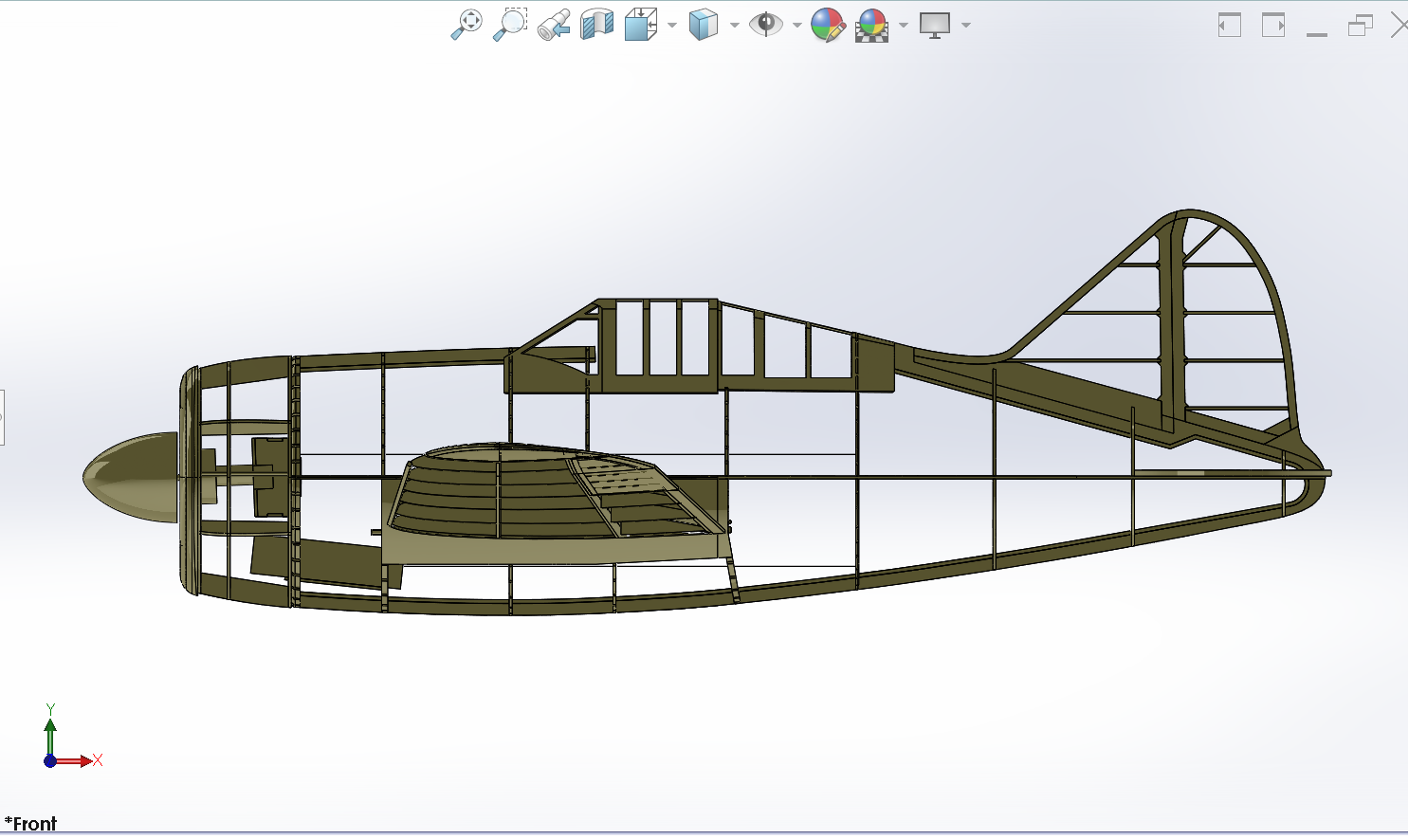Viewport: 1409px width, 840px height.
Task: Expand the View Orientation dropdown arrow
Action: click(x=671, y=25)
